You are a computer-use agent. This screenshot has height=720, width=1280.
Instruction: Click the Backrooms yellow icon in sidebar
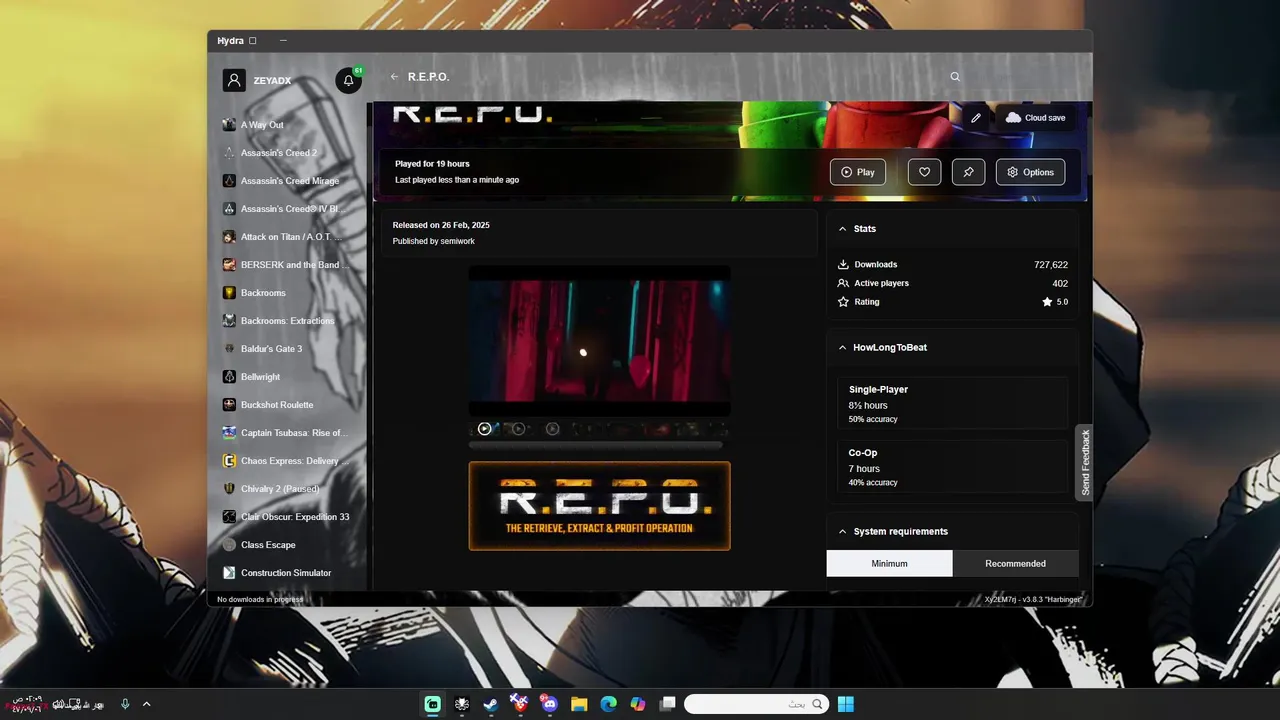point(229,293)
